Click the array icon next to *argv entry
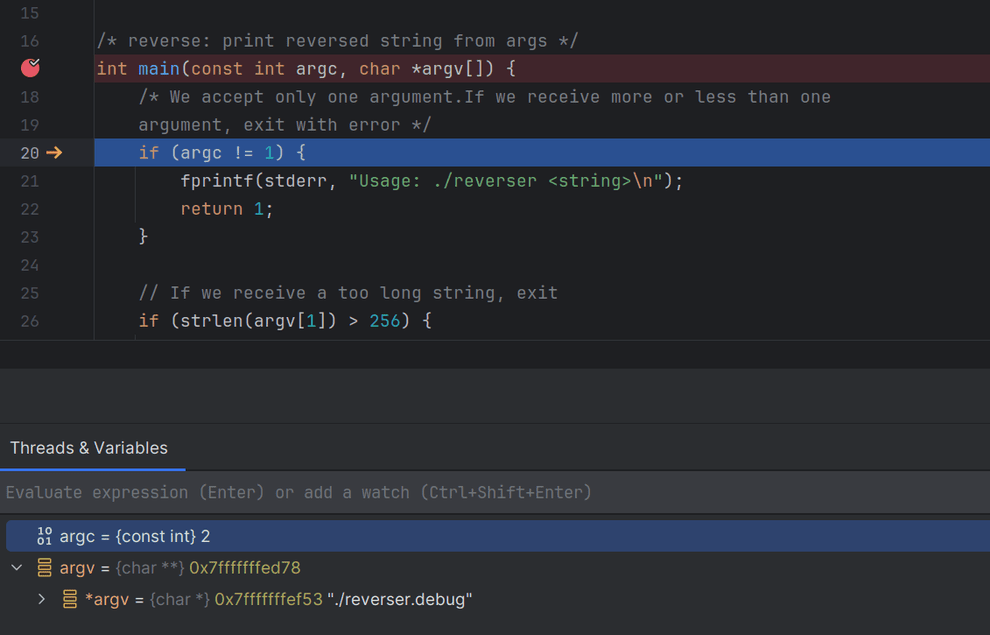The width and height of the screenshot is (990, 635). [68, 599]
